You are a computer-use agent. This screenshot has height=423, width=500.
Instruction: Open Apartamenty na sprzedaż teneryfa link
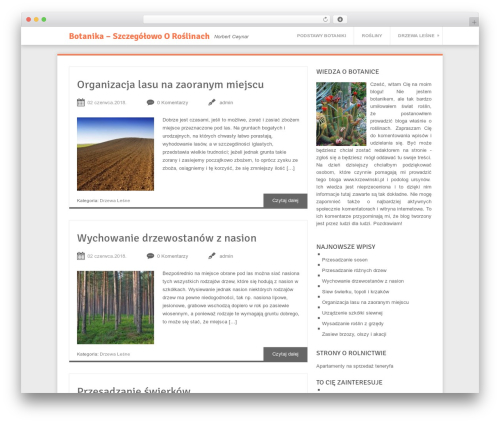tap(355, 366)
